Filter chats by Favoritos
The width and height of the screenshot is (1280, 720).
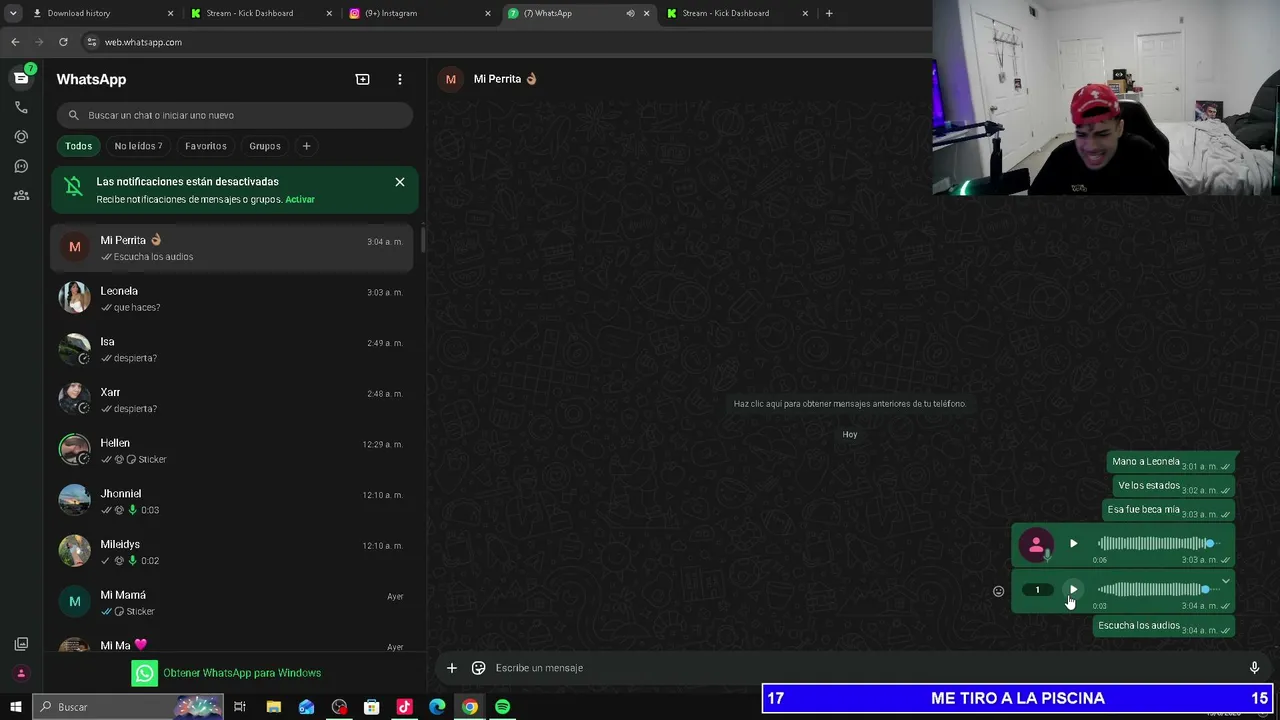[x=206, y=146]
